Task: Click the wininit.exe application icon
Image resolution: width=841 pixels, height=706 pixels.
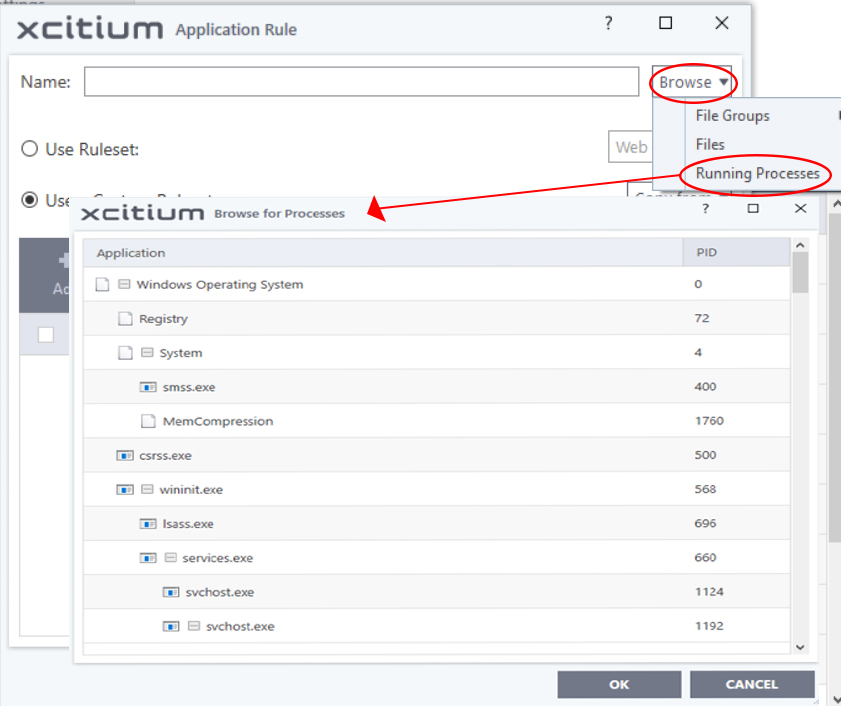Action: (125, 490)
